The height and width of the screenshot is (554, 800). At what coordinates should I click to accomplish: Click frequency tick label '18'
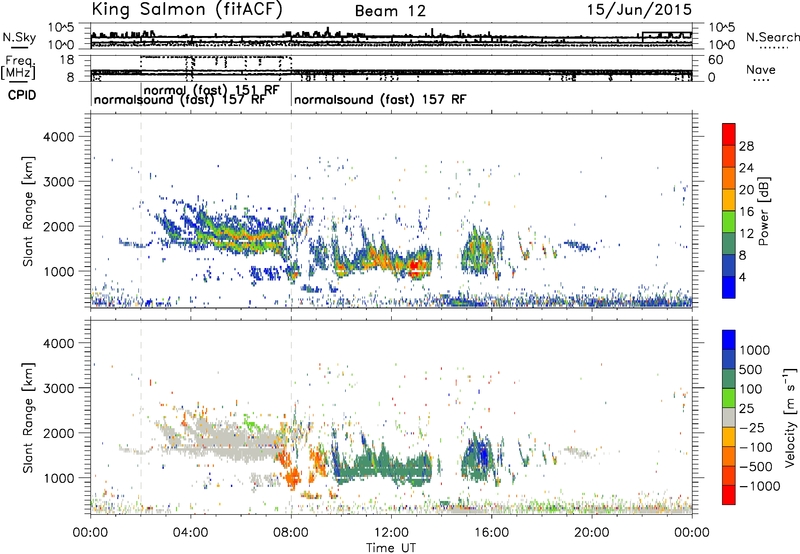point(67,59)
